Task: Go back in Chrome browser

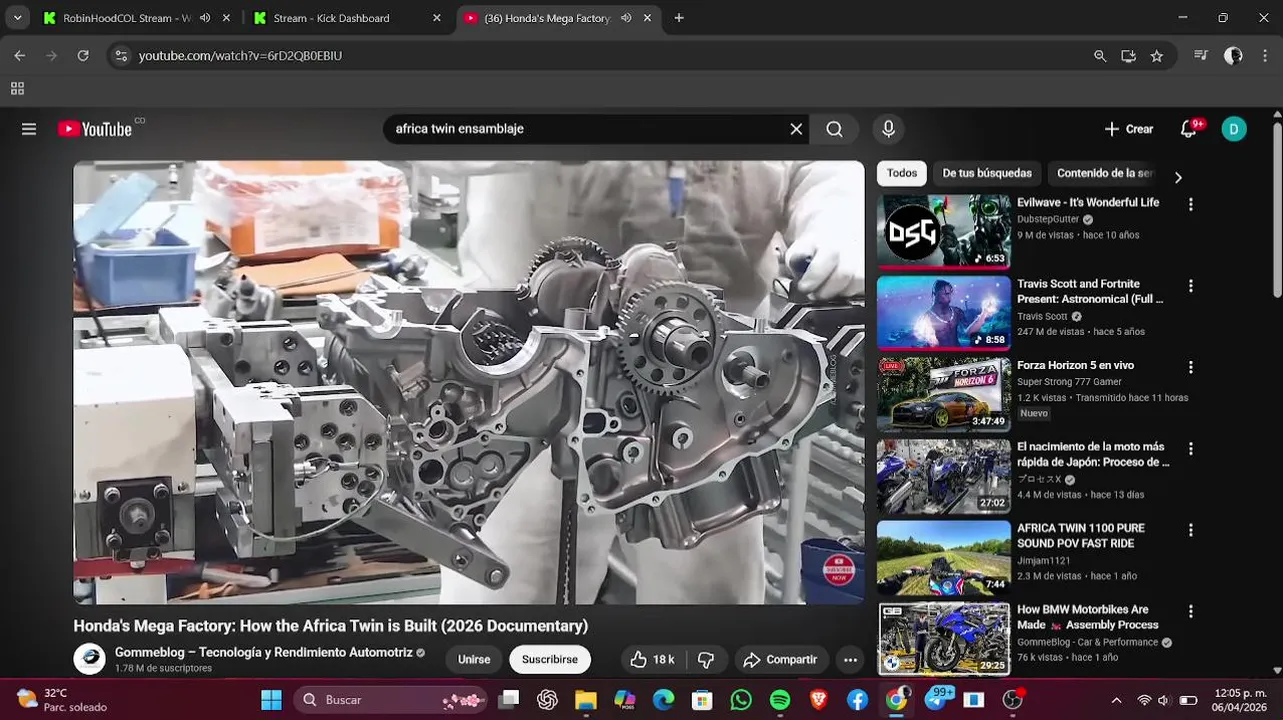Action: point(19,56)
